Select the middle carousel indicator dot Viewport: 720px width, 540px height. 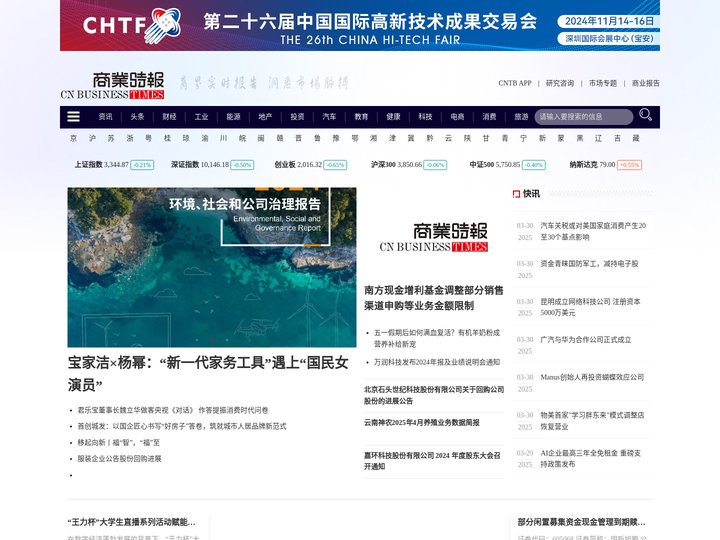212,340
